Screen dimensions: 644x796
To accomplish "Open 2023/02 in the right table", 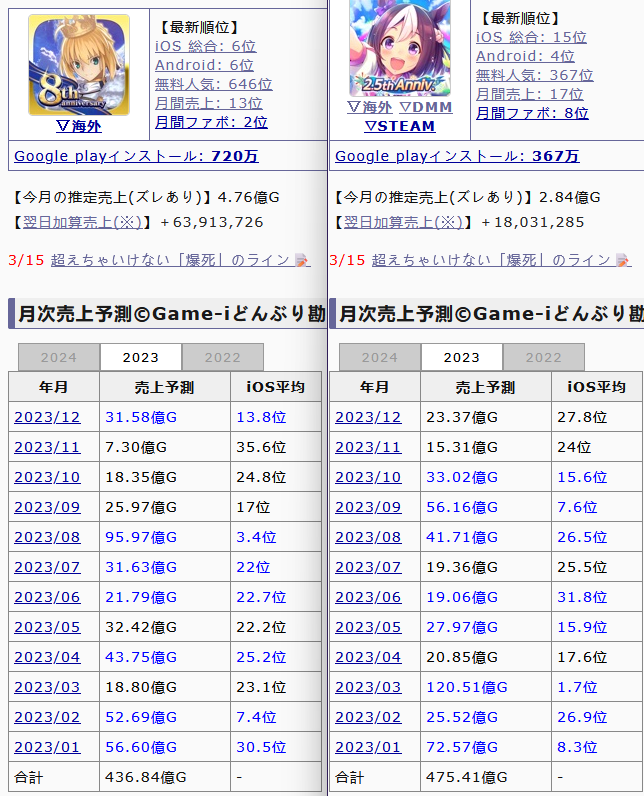I will [x=368, y=717].
